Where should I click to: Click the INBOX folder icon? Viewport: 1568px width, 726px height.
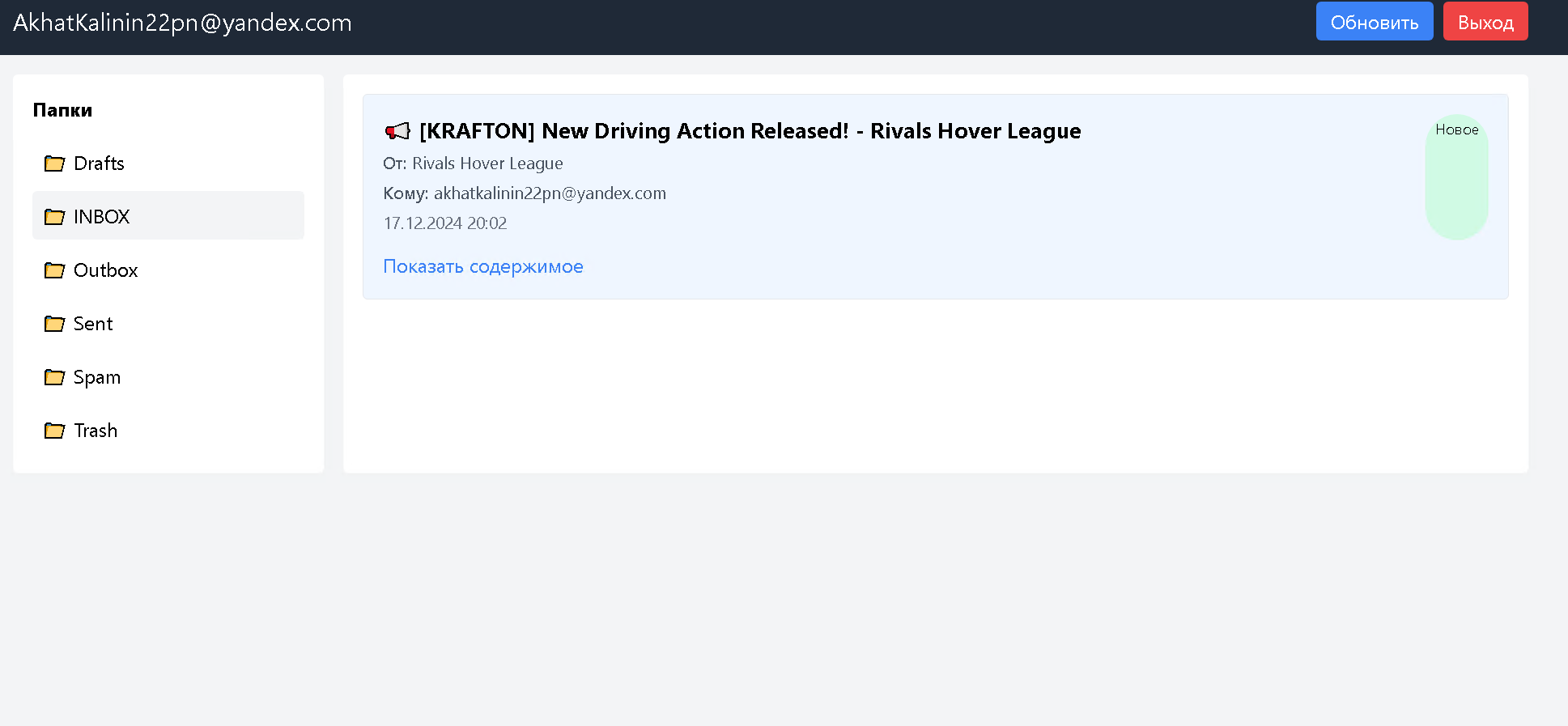click(54, 217)
